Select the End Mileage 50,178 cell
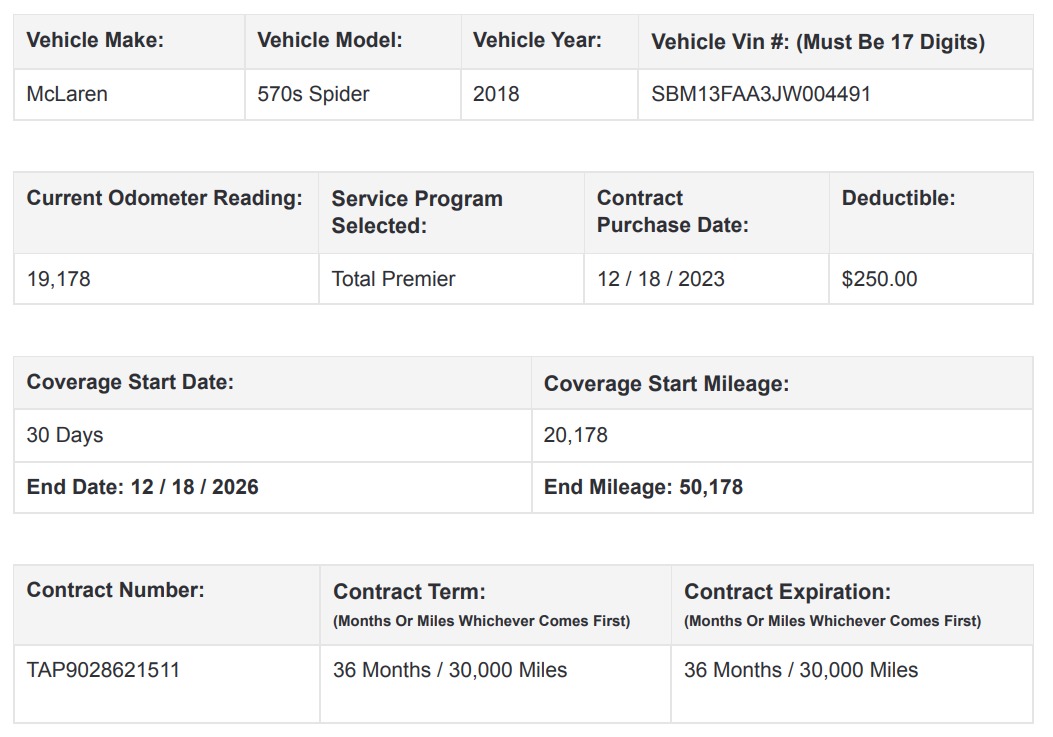 (x=643, y=487)
